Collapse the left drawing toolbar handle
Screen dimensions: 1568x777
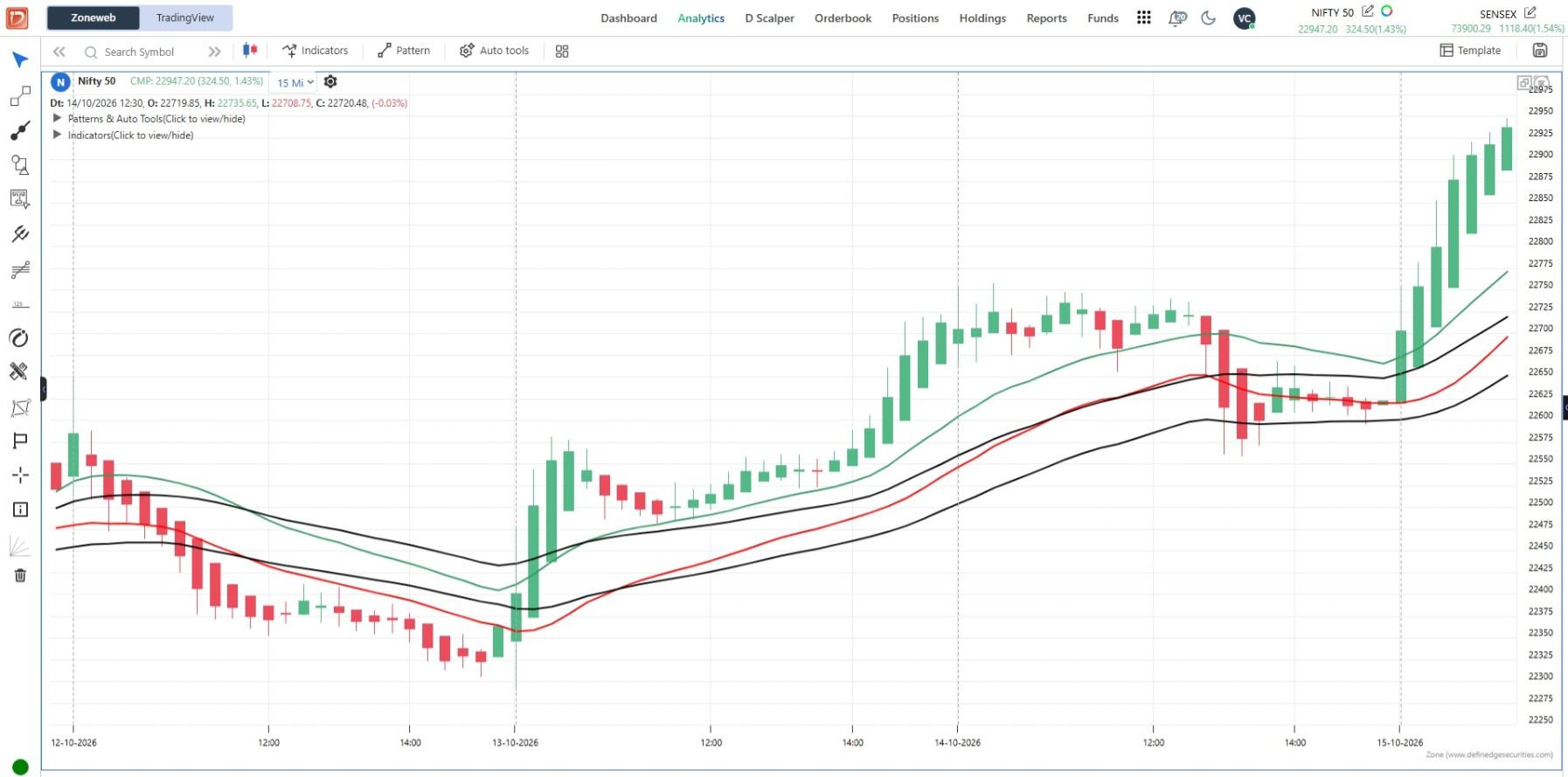pos(44,389)
